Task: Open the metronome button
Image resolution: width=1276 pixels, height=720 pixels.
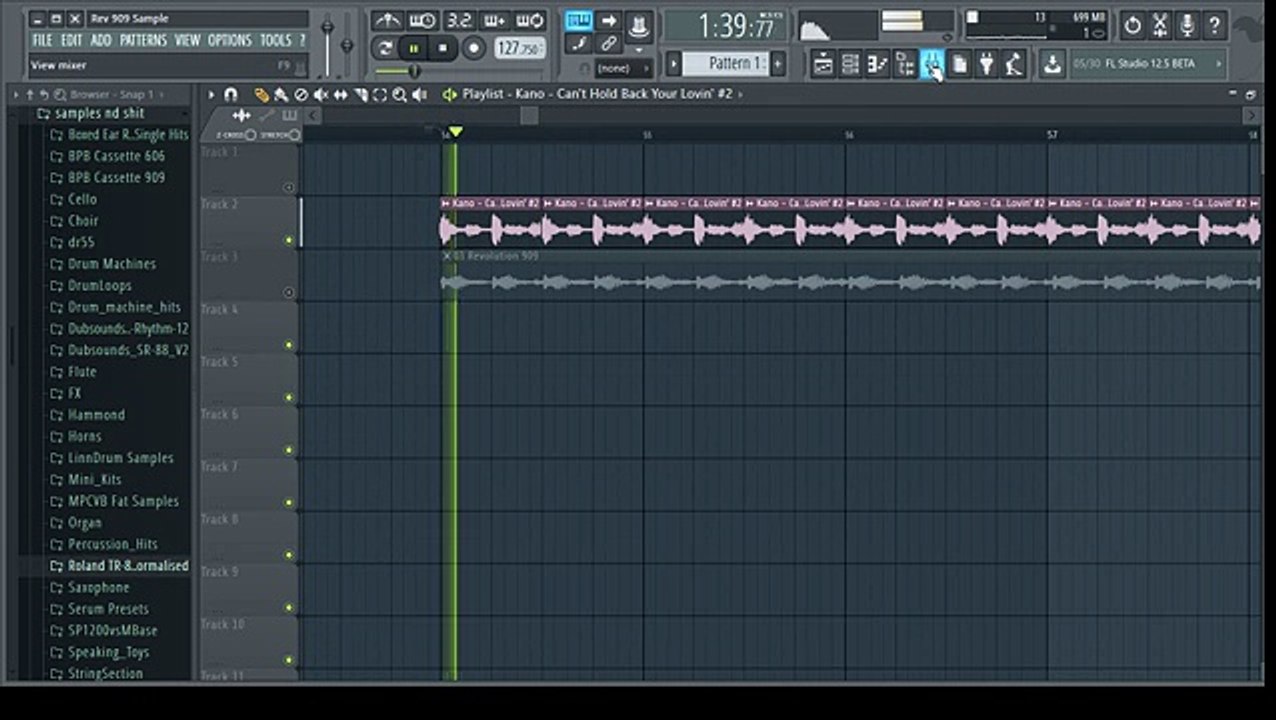Action: pyautogui.click(x=387, y=21)
